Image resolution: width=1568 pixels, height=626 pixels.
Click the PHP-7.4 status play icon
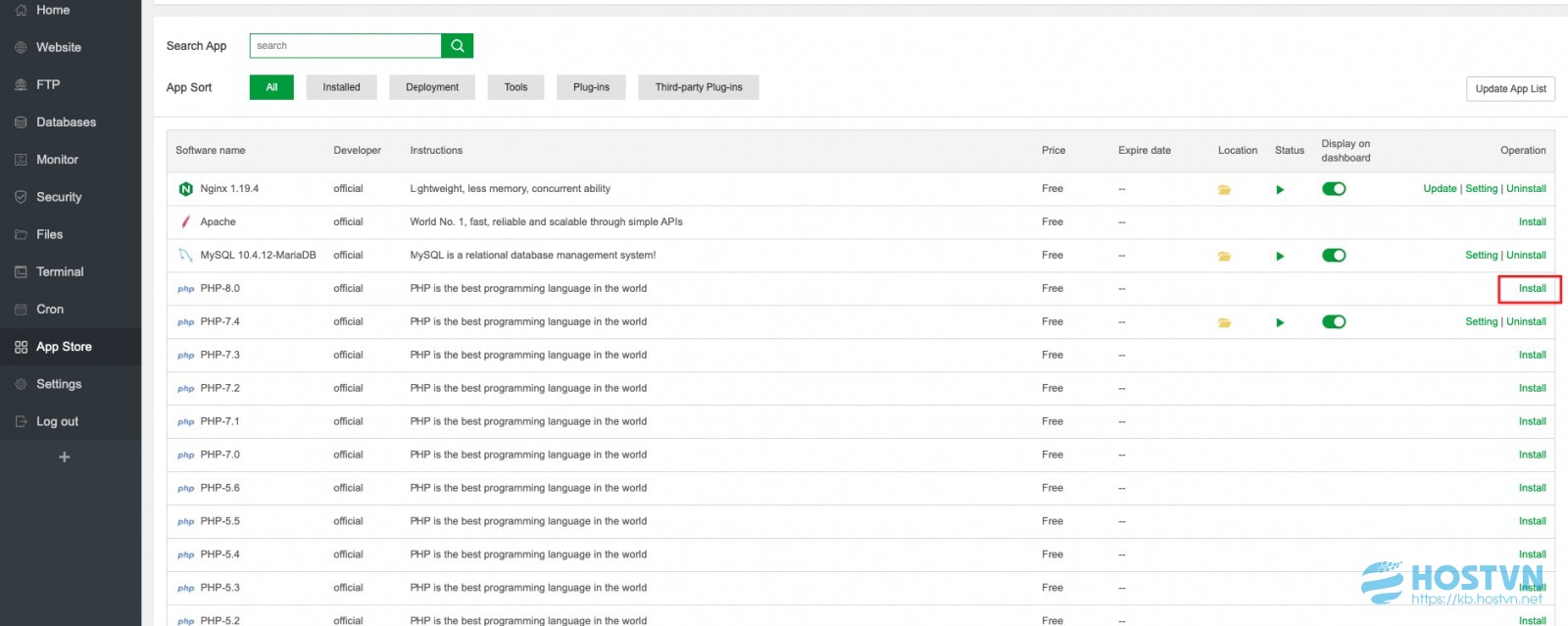point(1280,323)
